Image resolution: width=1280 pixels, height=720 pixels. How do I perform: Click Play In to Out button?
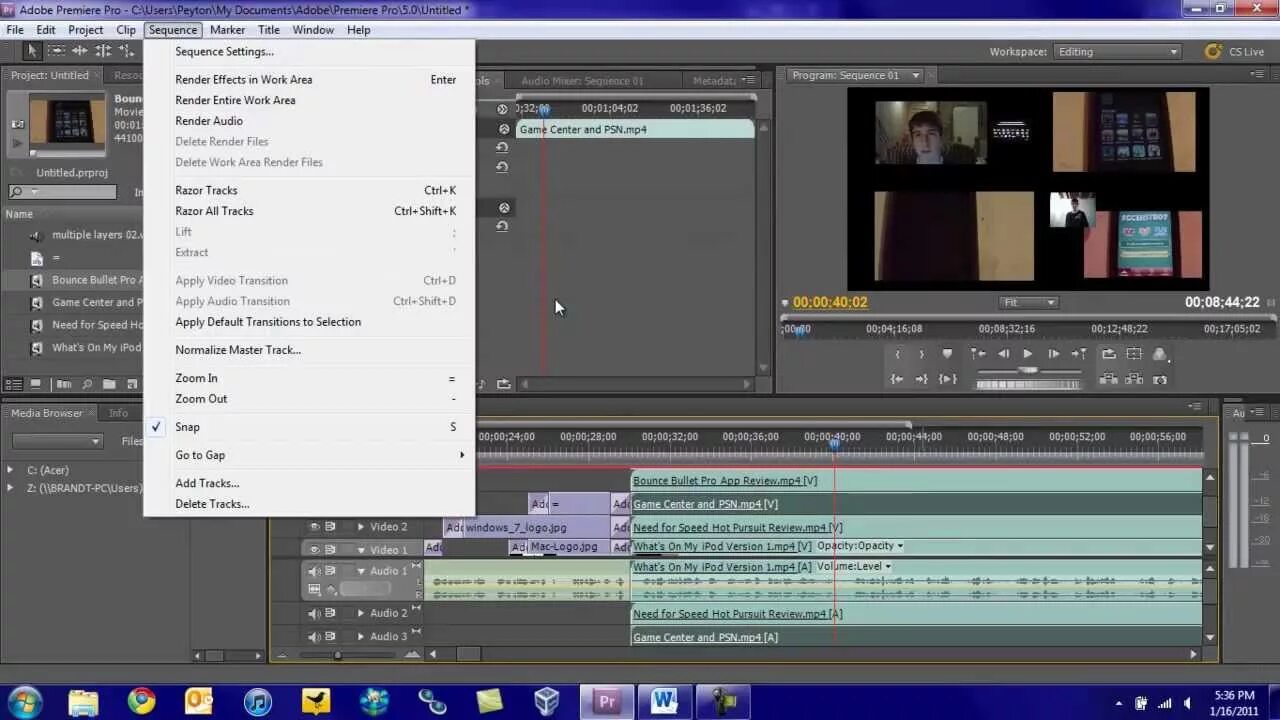tap(948, 379)
